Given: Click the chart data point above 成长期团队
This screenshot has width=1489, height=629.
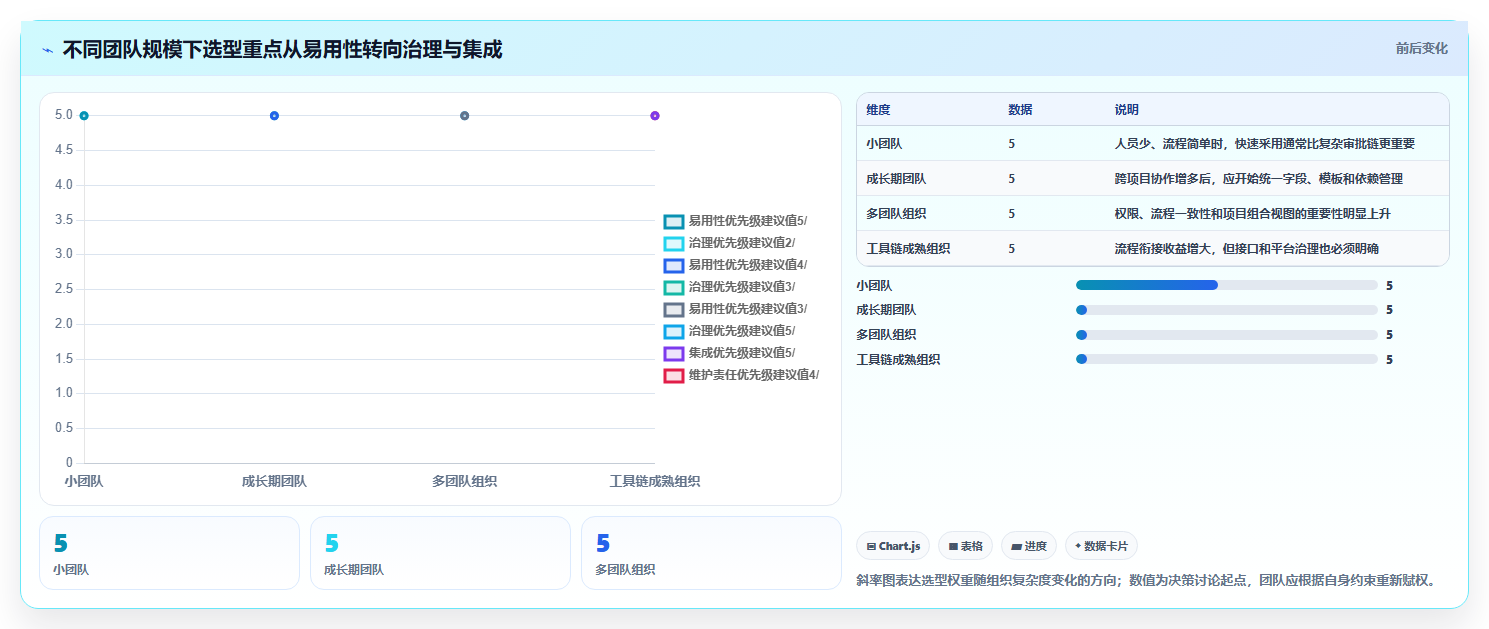Looking at the screenshot, I should click(x=274, y=116).
